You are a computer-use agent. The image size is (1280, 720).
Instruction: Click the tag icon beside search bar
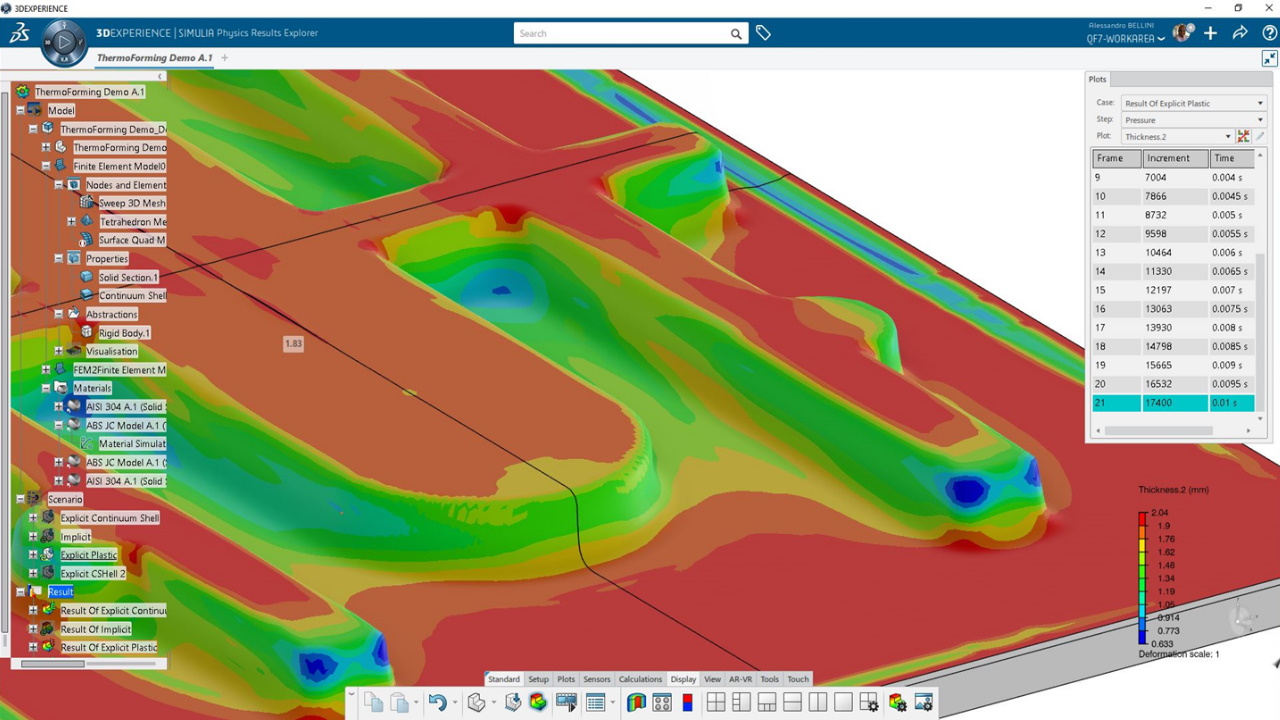[763, 33]
